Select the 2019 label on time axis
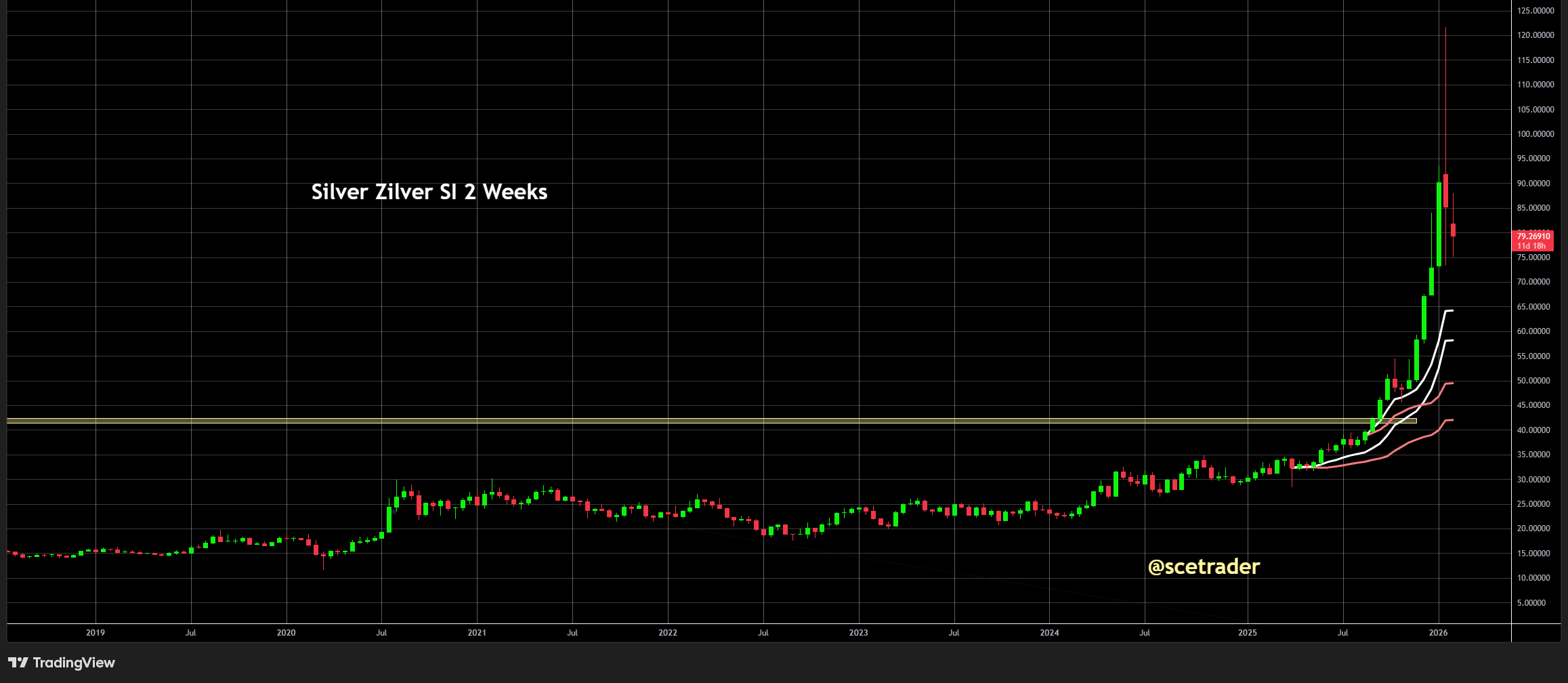 point(96,633)
